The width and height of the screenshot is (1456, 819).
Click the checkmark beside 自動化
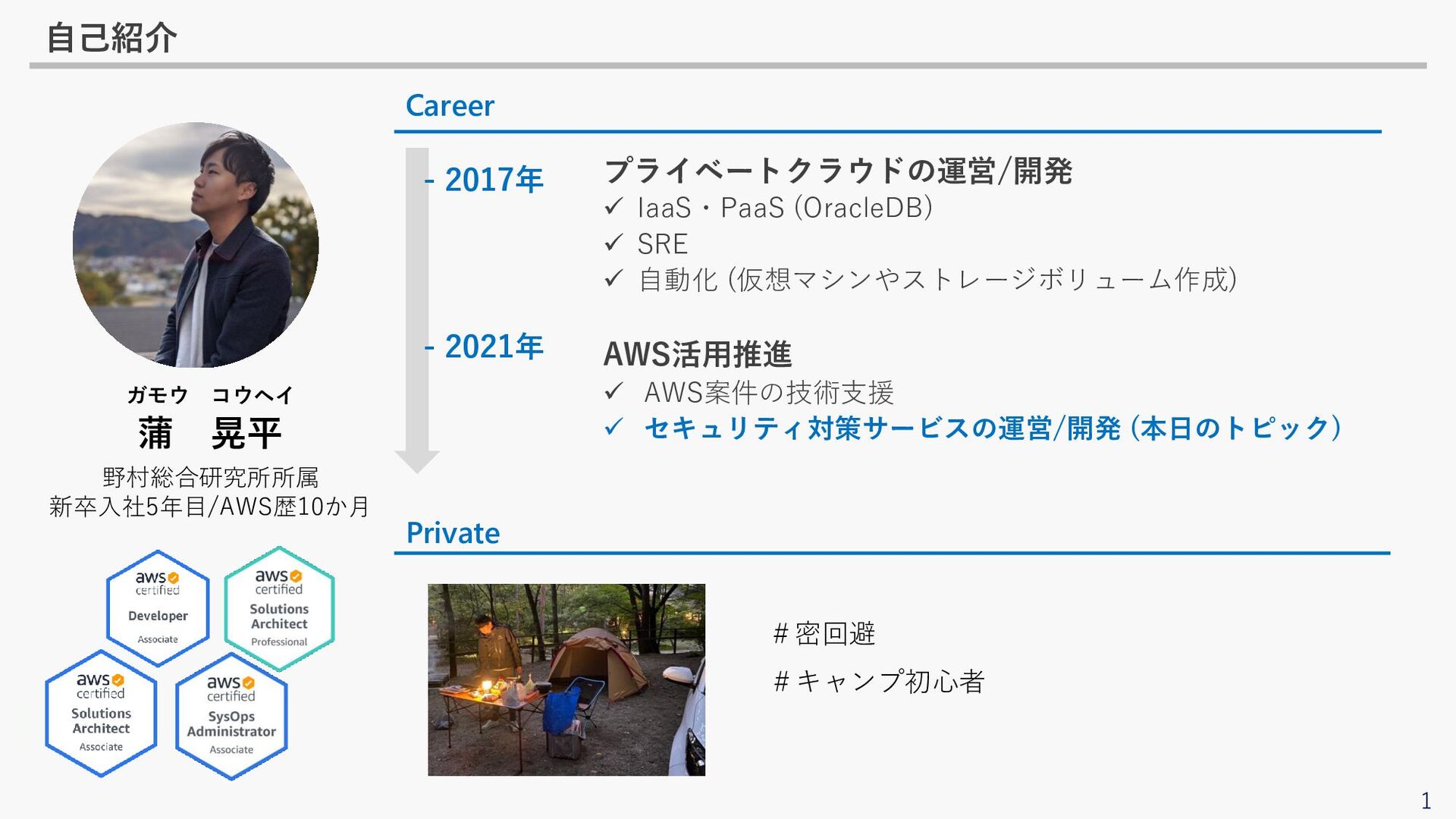[613, 278]
